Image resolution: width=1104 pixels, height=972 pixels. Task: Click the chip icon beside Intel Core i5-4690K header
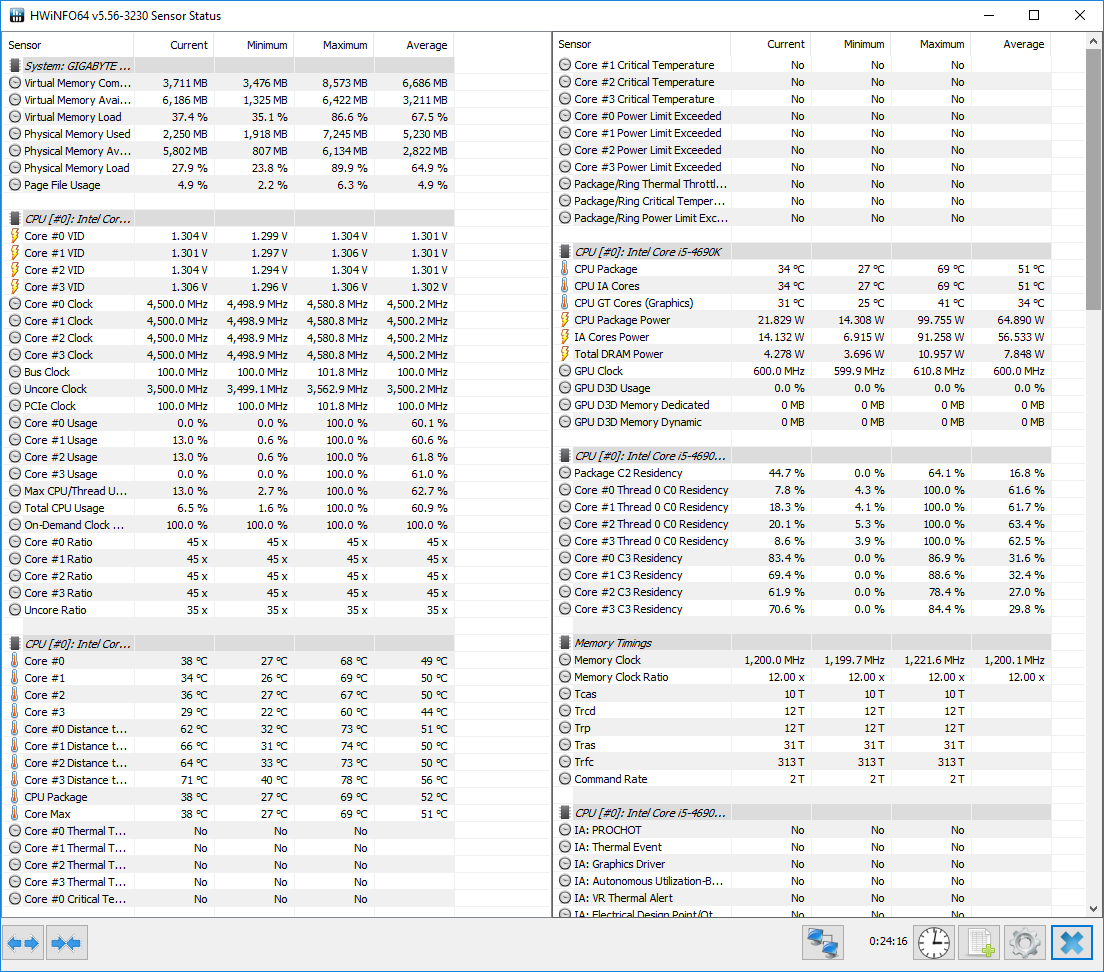(565, 251)
